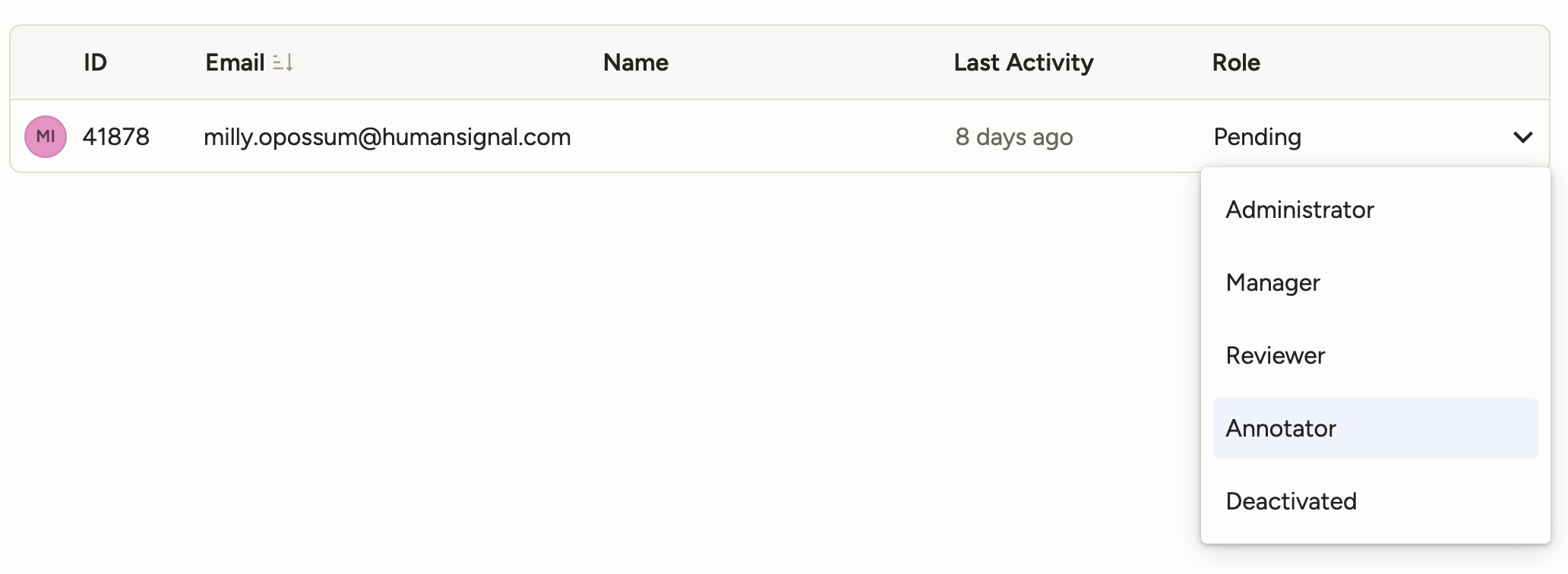The height and width of the screenshot is (574, 1568).
Task: Click the Email column header
Action: pos(235,62)
